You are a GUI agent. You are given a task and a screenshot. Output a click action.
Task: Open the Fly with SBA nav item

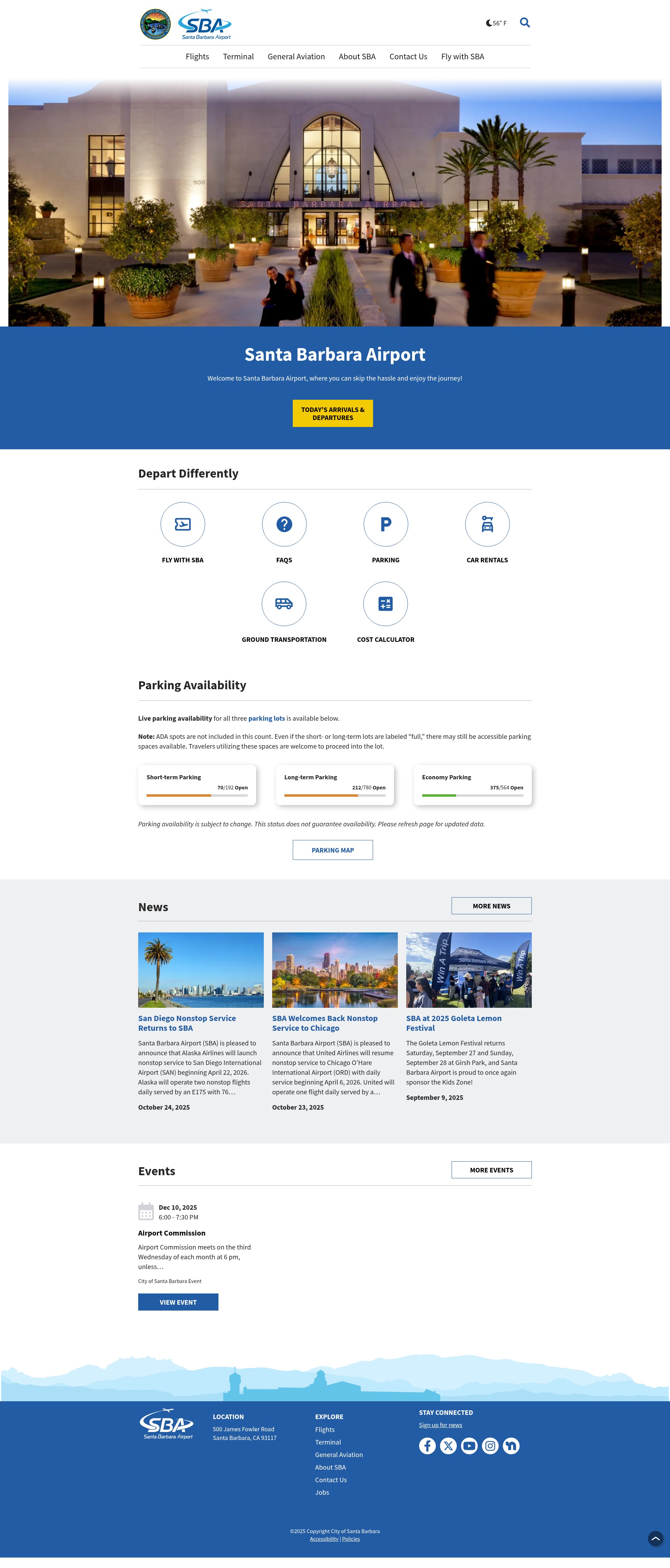point(462,57)
